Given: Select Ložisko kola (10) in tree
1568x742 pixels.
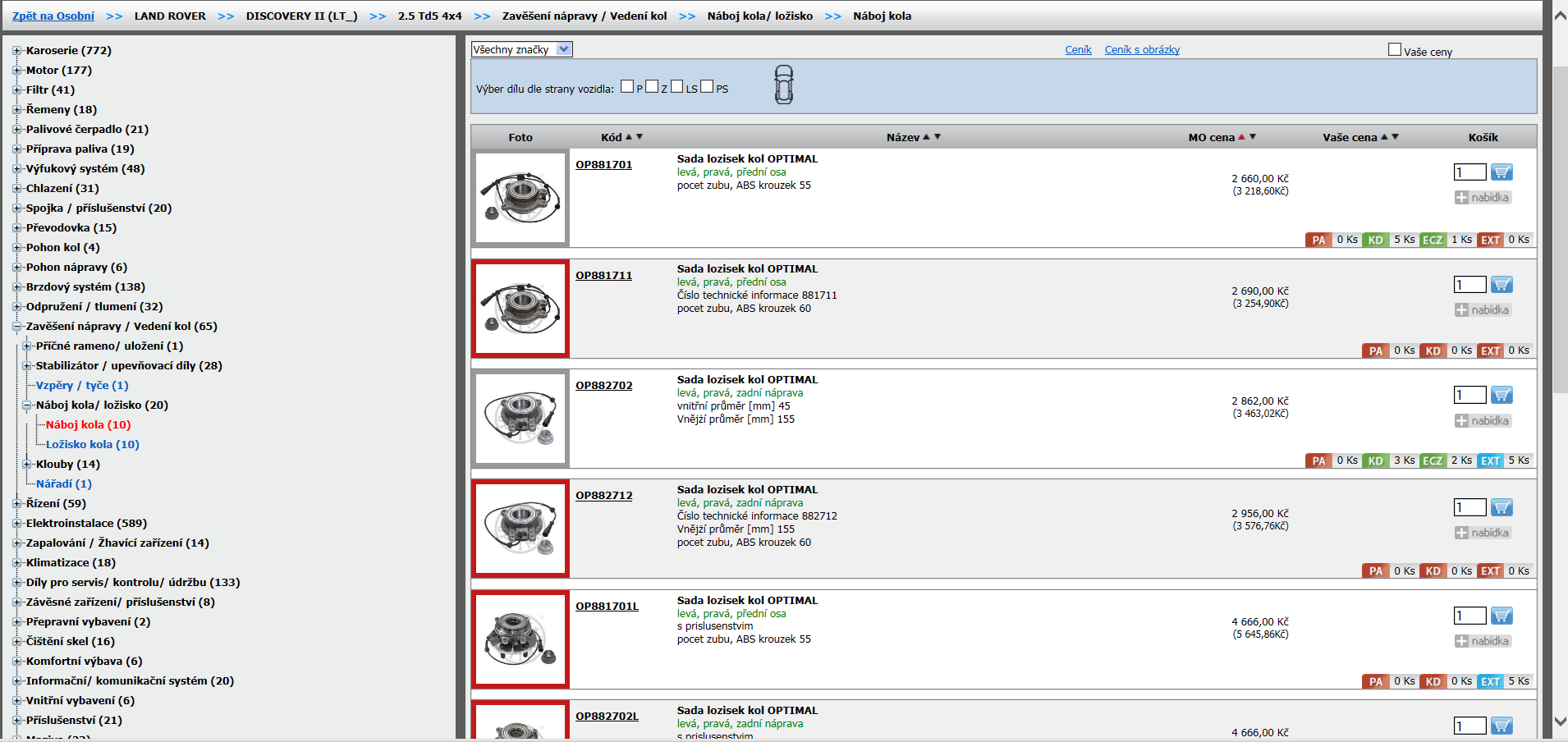Looking at the screenshot, I should 92,445.
